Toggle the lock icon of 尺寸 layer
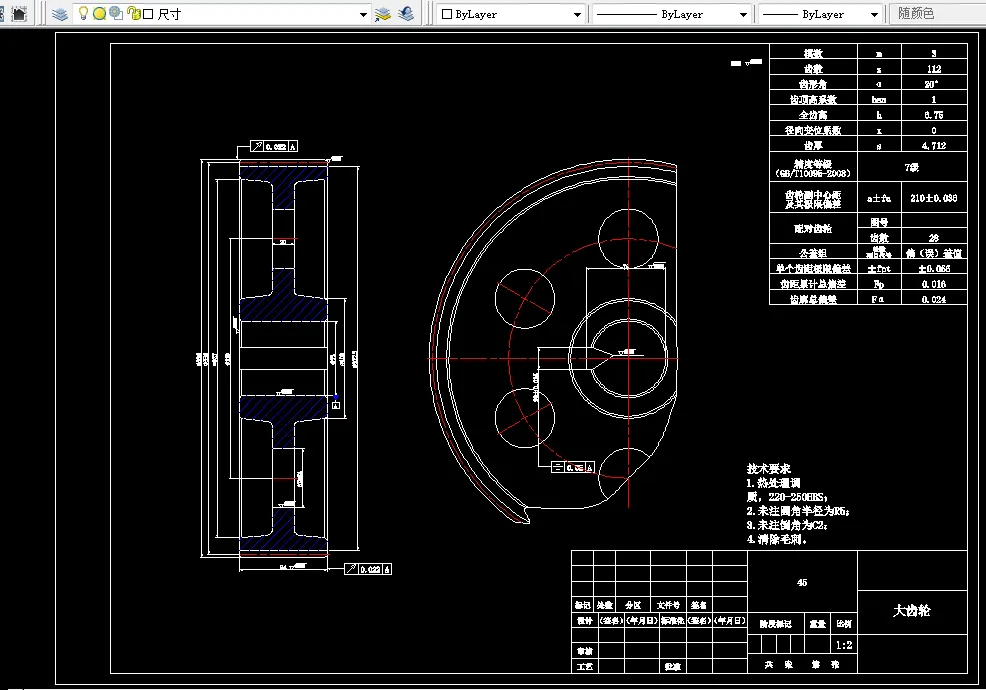Screen dimensions: 986x690 coord(133,13)
